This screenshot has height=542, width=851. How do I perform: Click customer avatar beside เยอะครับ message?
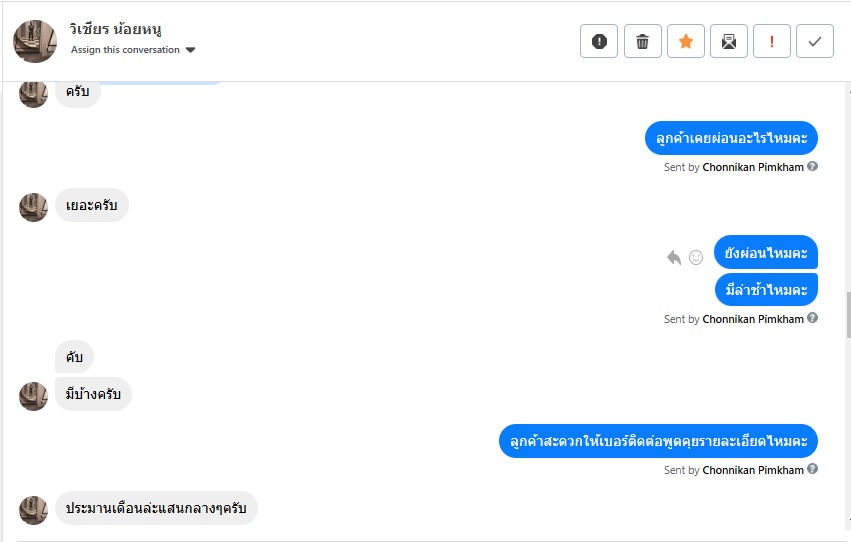coord(33,207)
